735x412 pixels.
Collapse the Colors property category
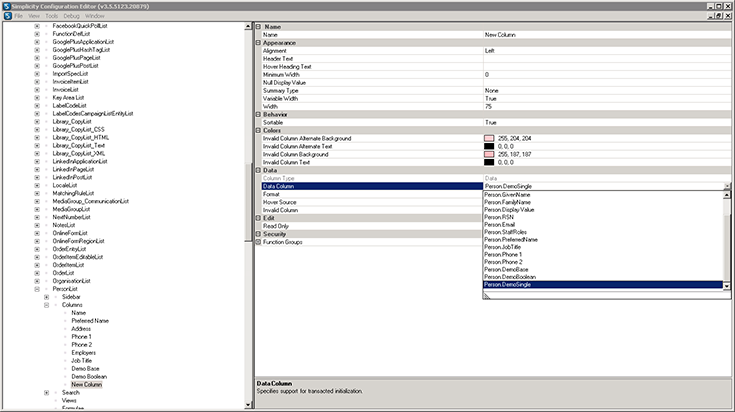coord(257,129)
